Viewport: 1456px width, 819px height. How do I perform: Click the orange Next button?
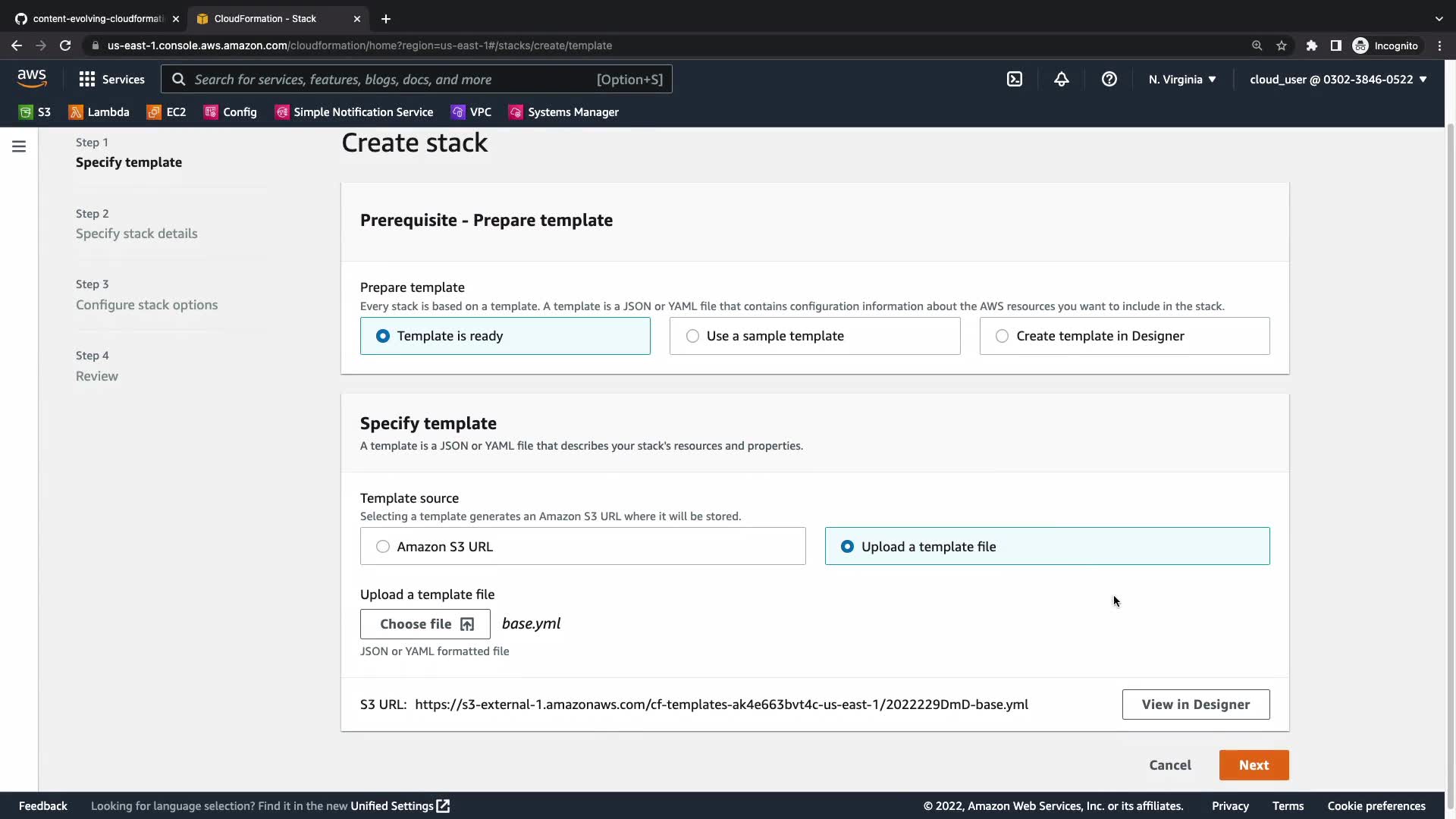1254,765
